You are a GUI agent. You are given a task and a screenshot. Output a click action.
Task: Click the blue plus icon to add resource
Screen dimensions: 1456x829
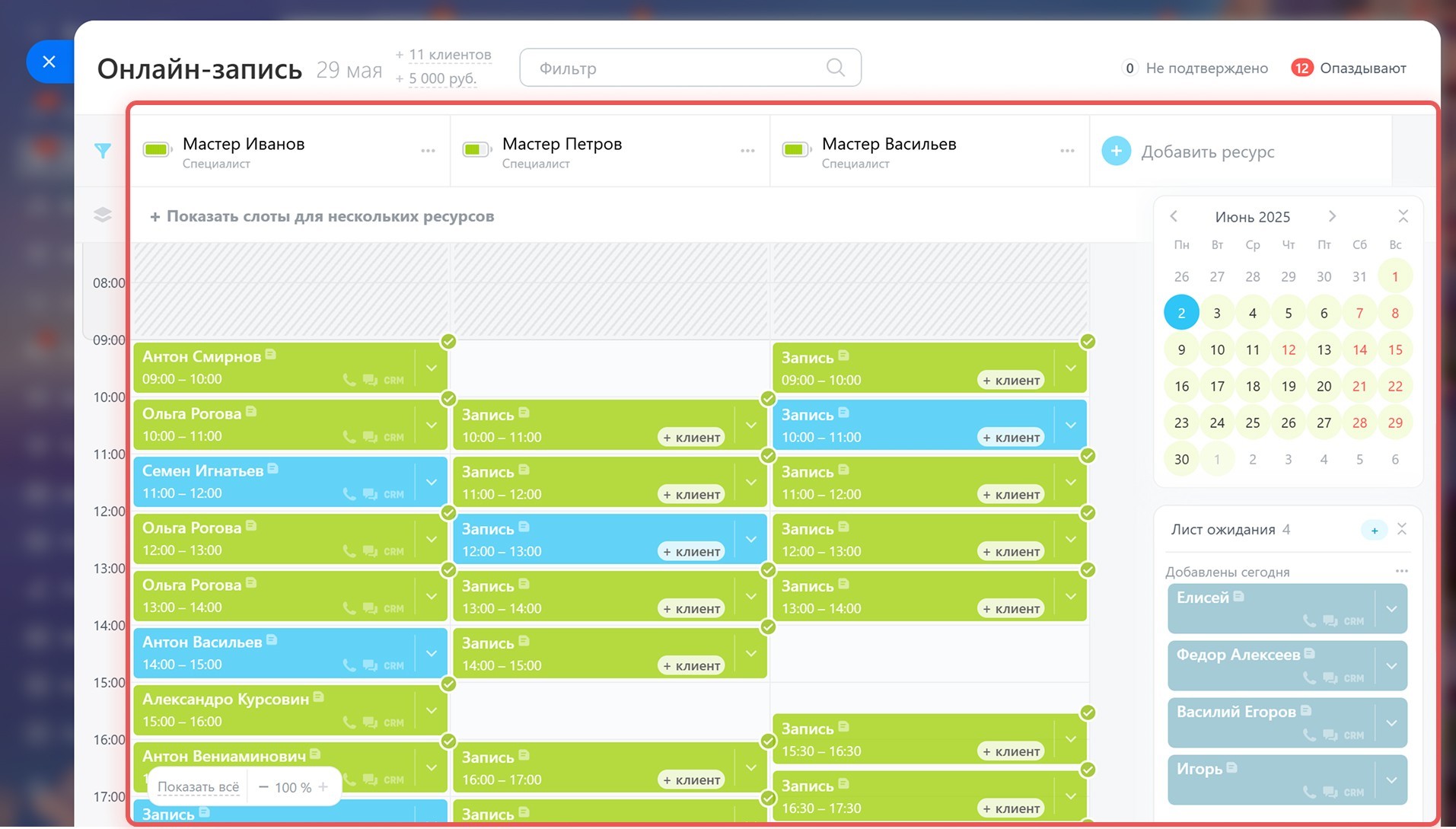1116,151
